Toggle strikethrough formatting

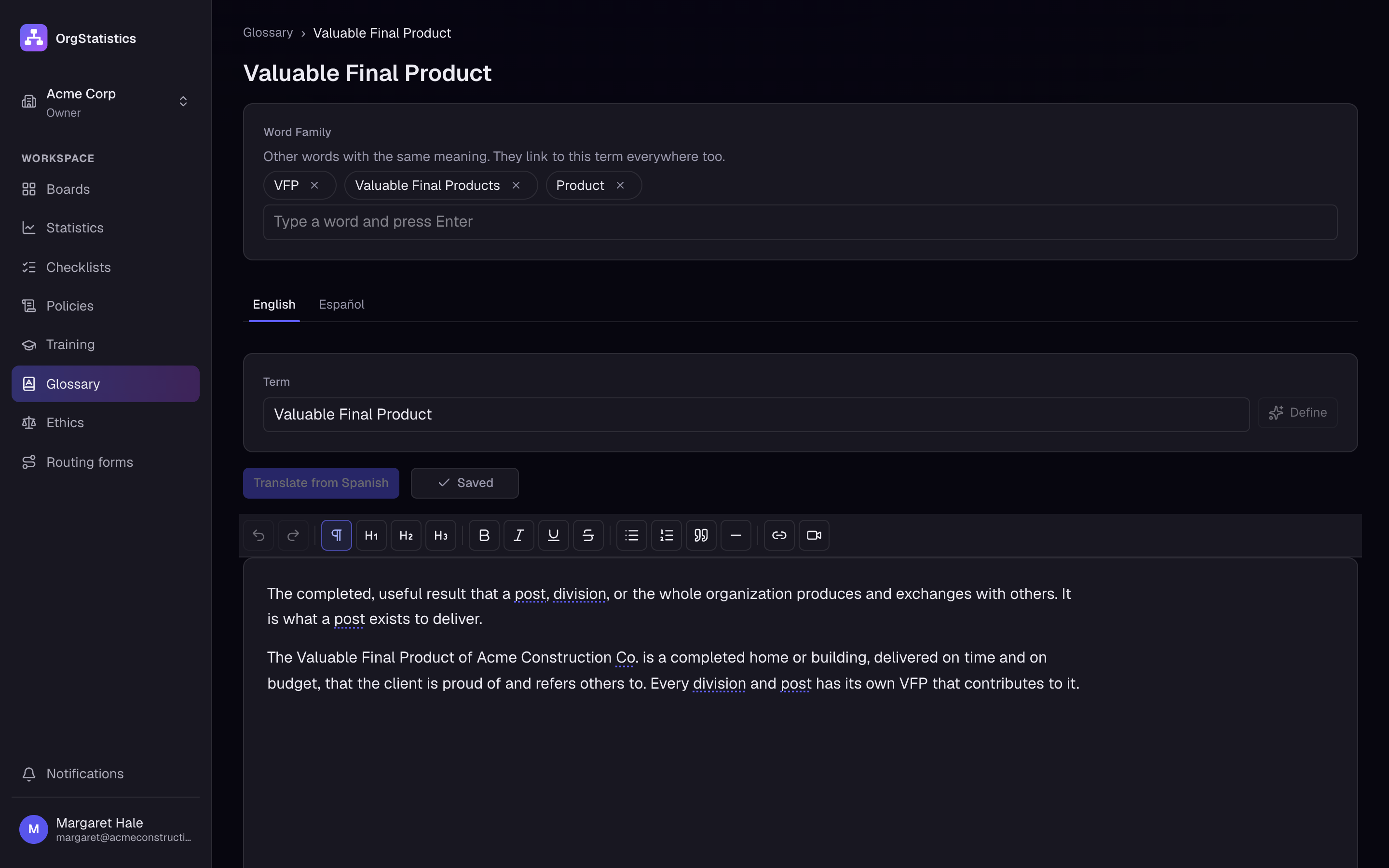[x=588, y=535]
